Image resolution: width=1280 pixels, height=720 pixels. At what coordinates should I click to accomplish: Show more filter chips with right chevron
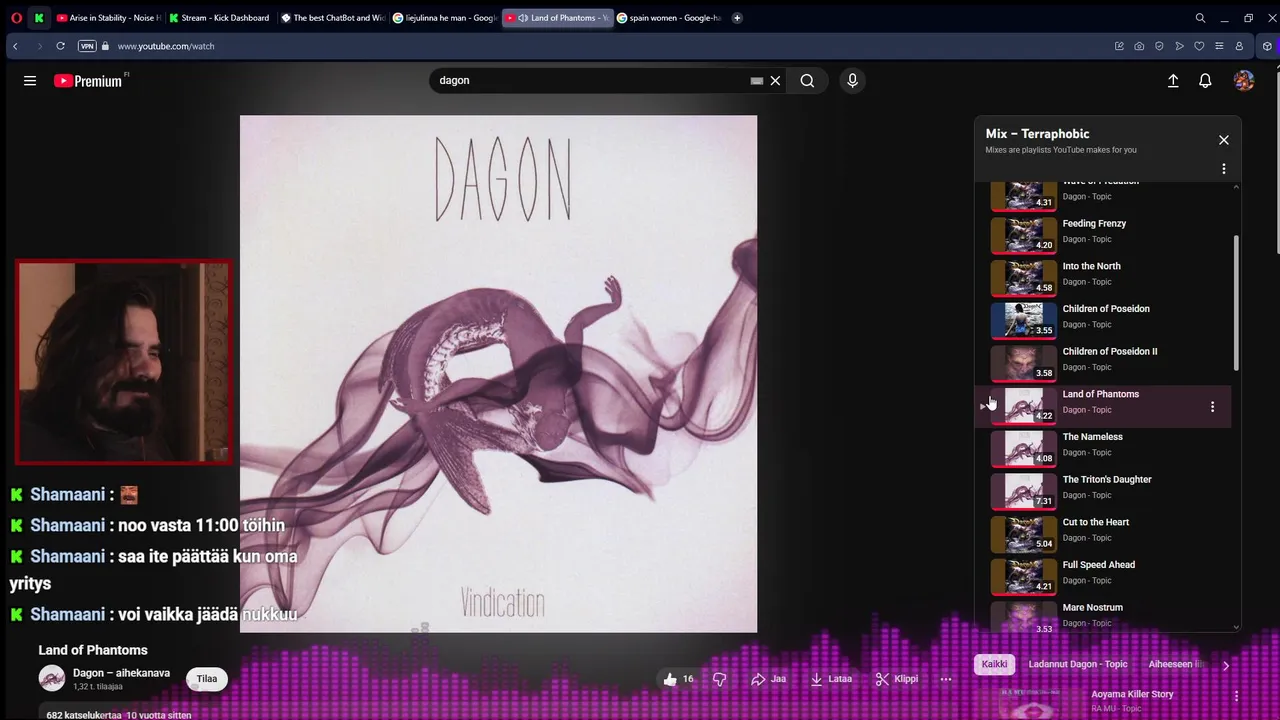coord(1226,665)
